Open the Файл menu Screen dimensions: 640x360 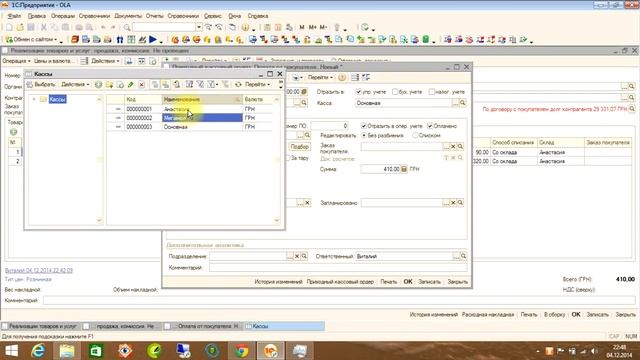14,16
